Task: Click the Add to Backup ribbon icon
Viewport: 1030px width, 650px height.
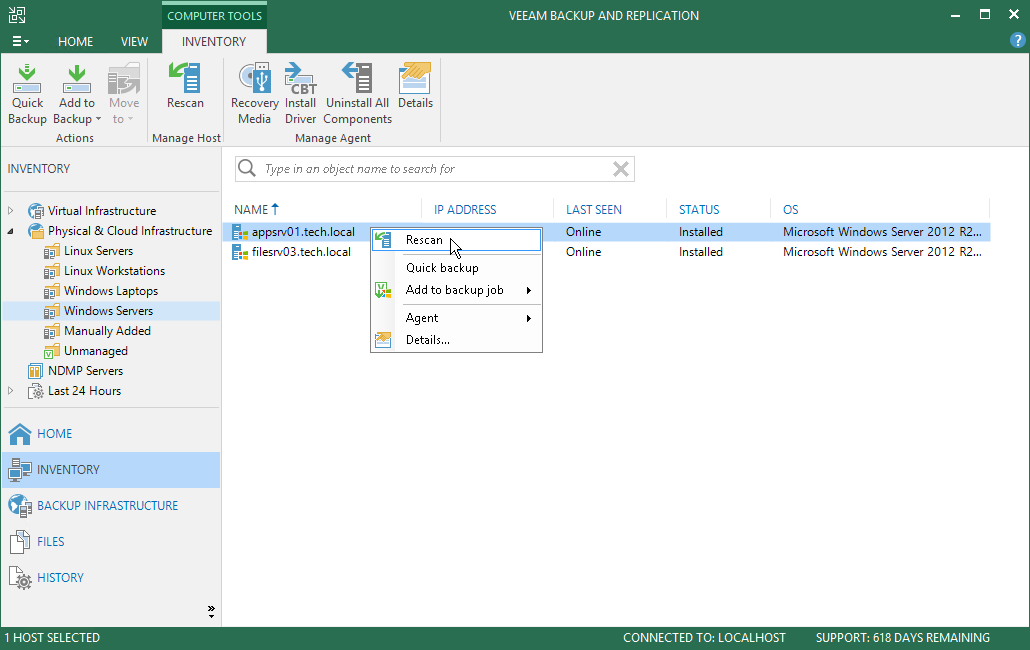Action: pyautogui.click(x=76, y=79)
